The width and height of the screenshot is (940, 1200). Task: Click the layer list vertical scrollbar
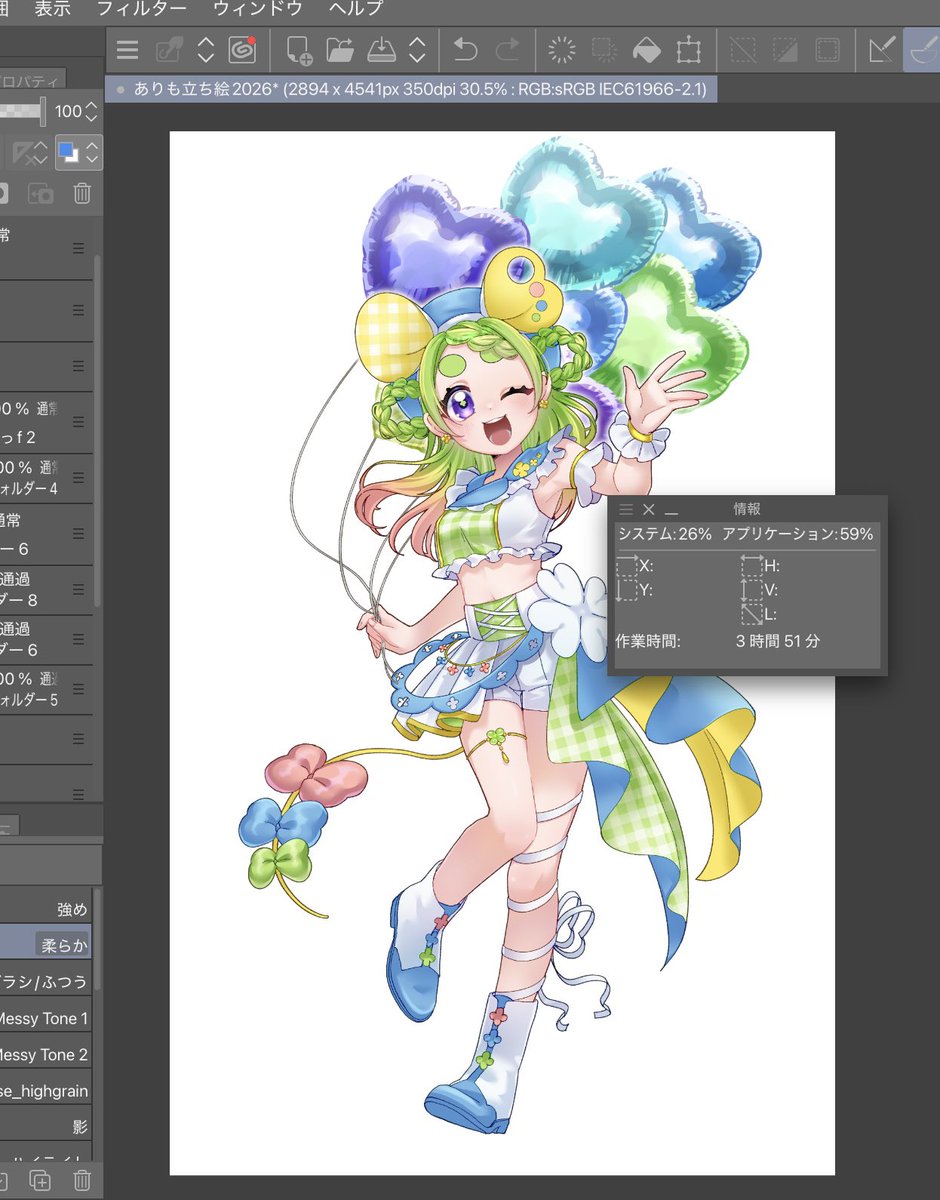click(x=98, y=430)
